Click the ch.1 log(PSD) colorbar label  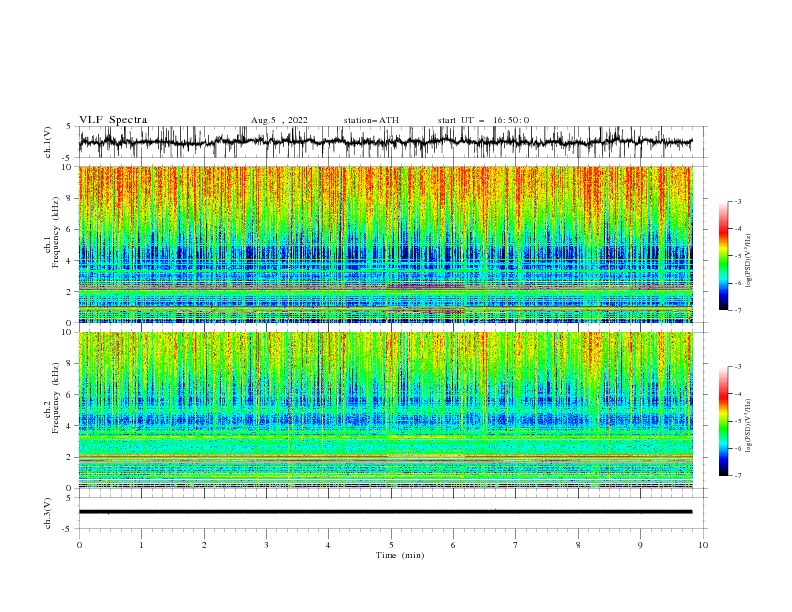pos(748,261)
